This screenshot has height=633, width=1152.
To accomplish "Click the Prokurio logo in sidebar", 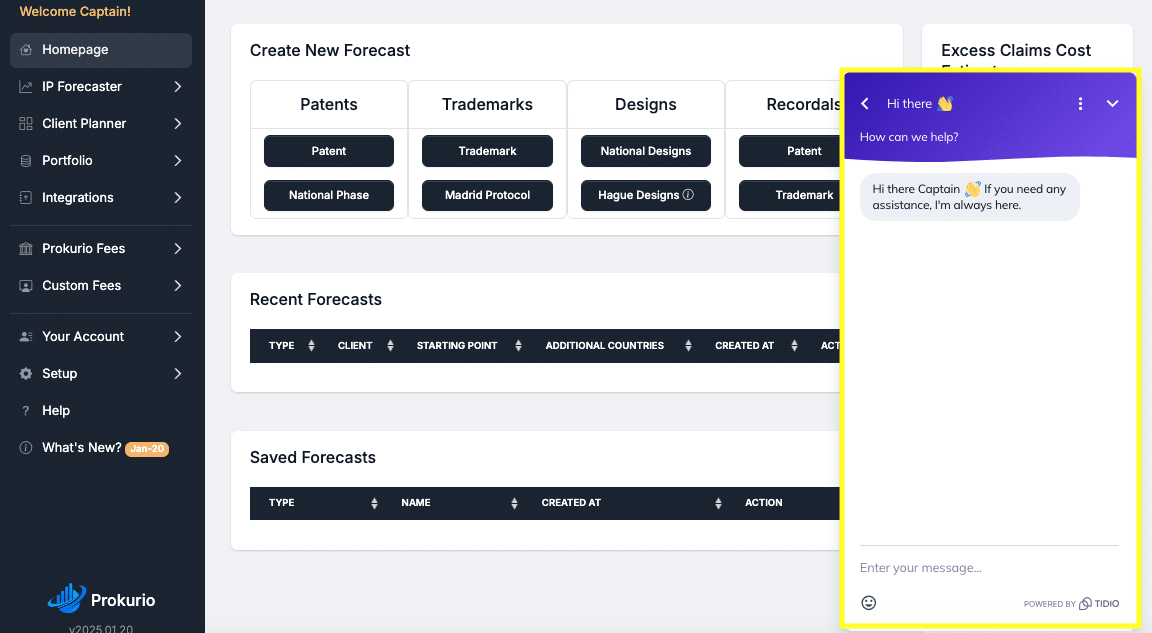I will tap(101, 598).
